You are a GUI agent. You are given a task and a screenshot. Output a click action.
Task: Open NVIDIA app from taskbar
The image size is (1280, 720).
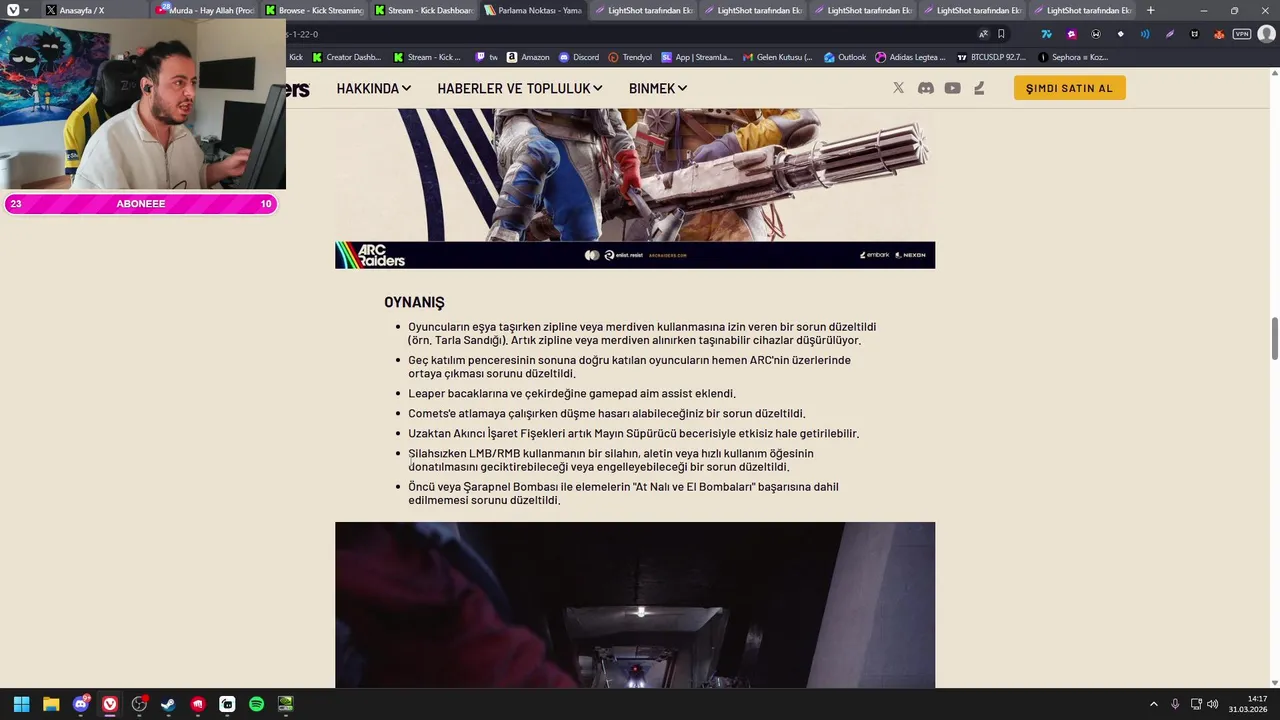point(285,704)
